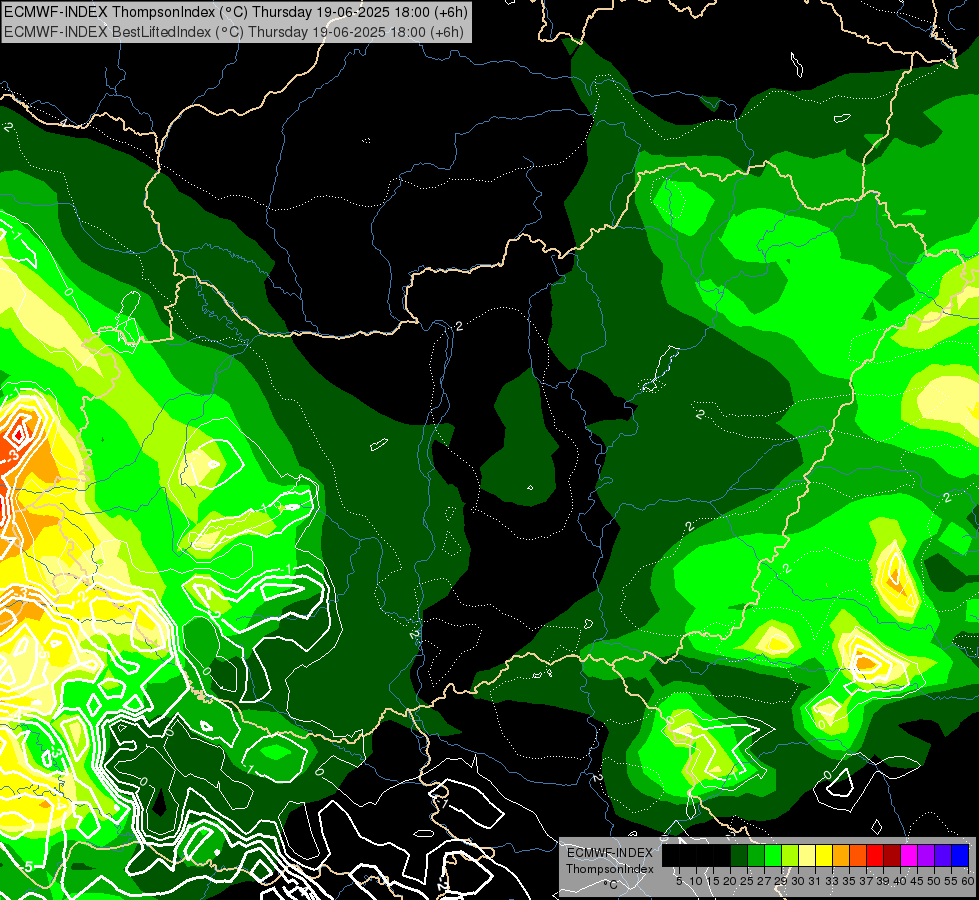
Task: Click the legend tick value 31
Action: point(815,881)
